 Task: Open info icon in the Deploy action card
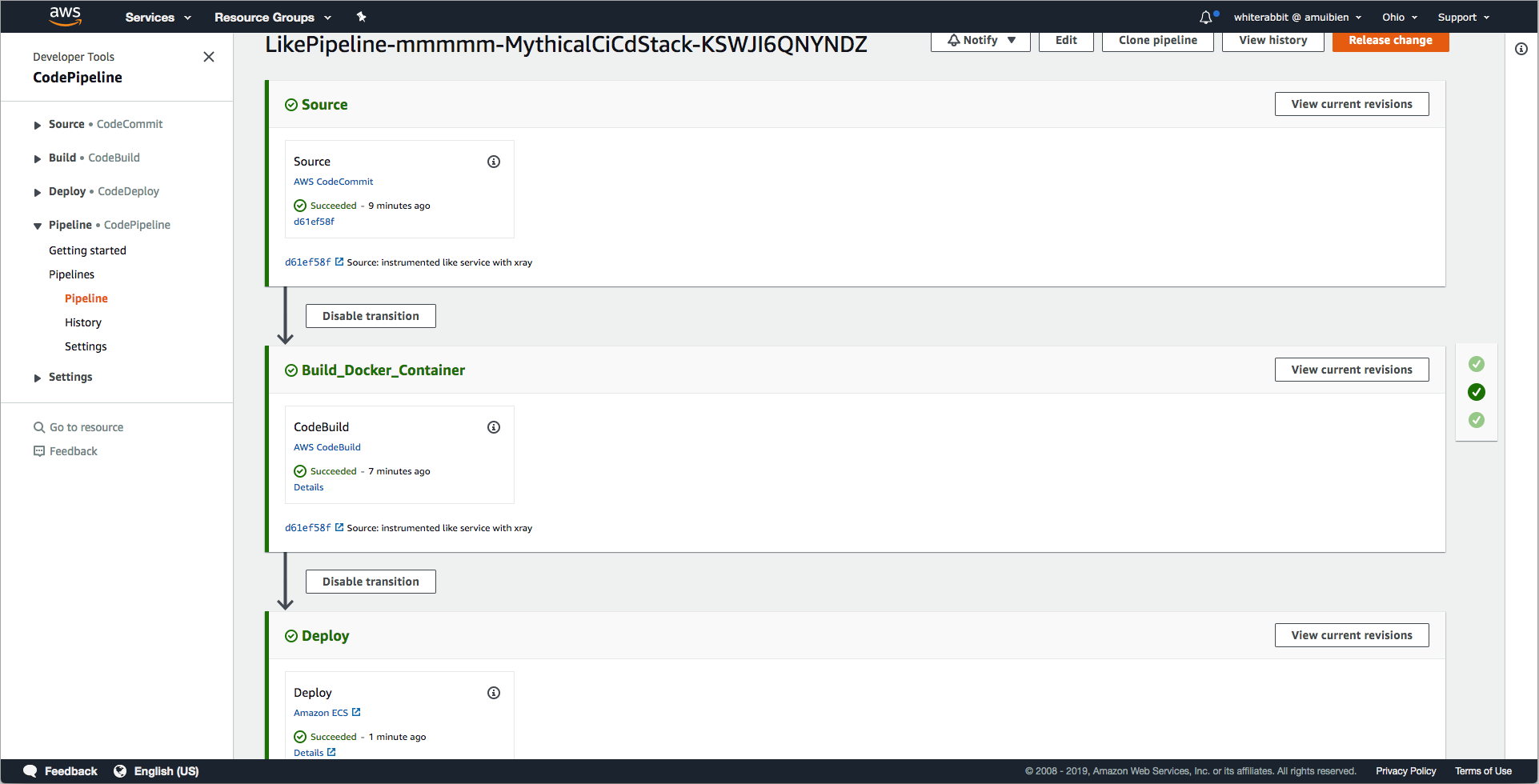494,693
